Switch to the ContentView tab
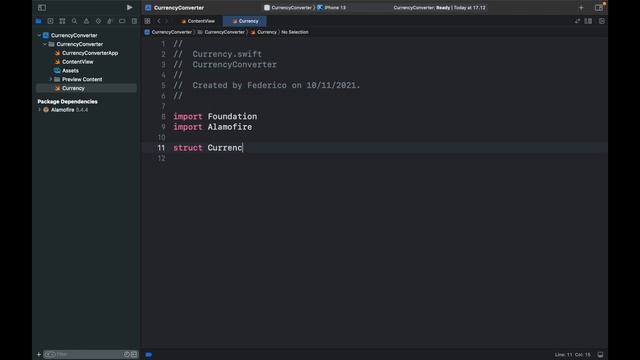The width and height of the screenshot is (640, 360). 198,21
